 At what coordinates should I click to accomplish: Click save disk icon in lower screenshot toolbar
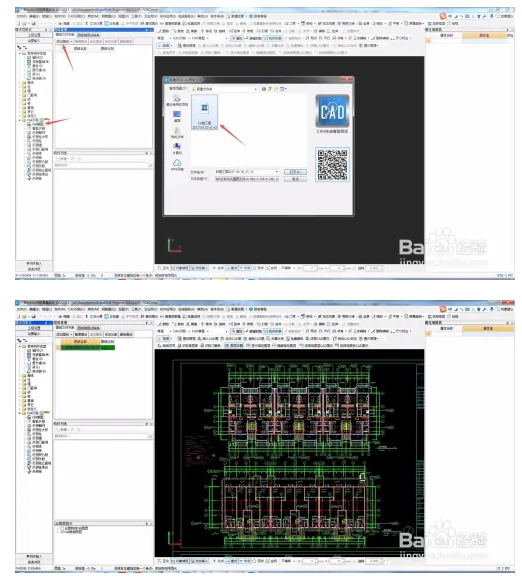tap(33, 317)
